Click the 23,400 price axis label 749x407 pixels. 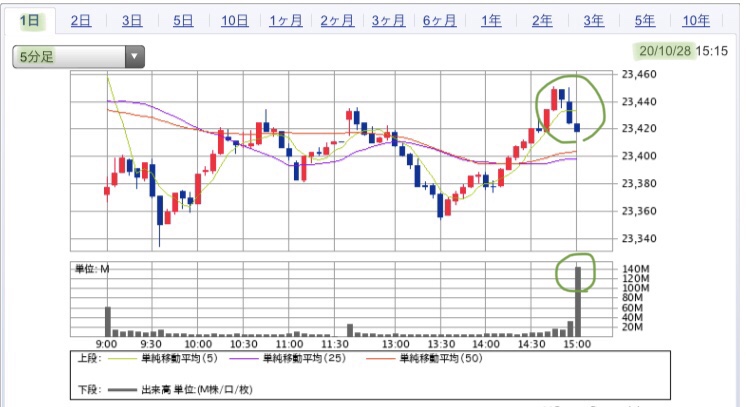tap(639, 156)
